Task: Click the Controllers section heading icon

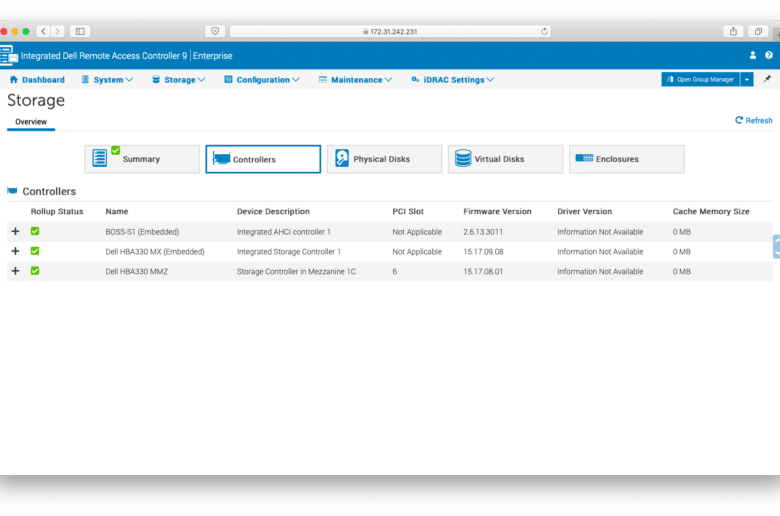Action: click(x=12, y=191)
